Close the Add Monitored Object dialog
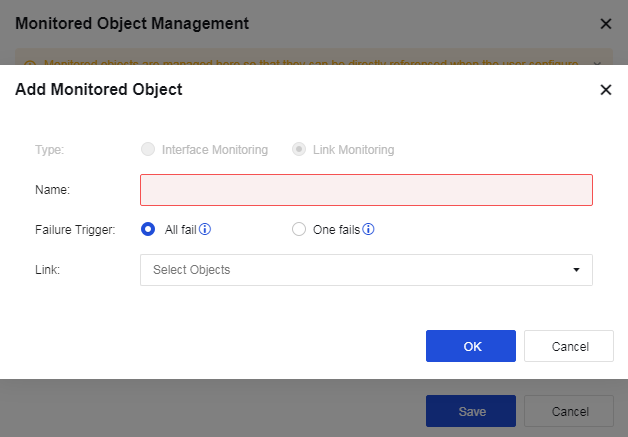The width and height of the screenshot is (628, 437). coord(605,90)
